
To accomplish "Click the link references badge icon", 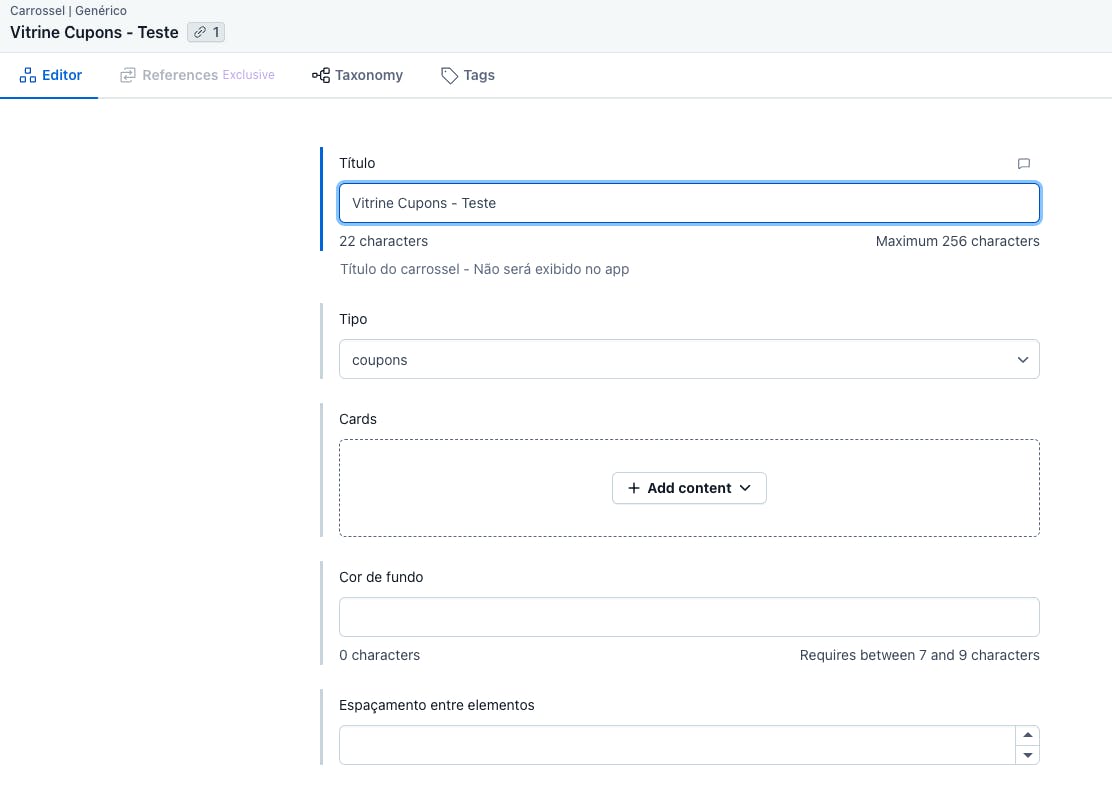I will (x=200, y=32).
